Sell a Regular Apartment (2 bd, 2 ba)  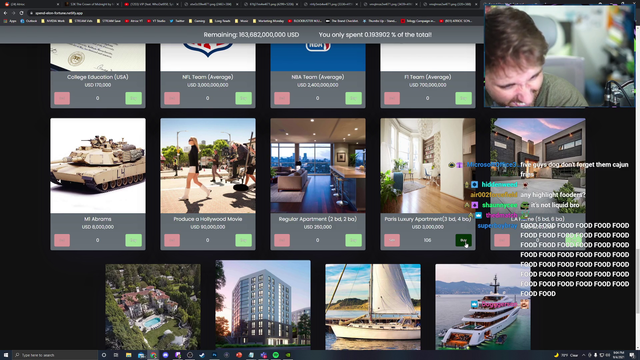282,240
